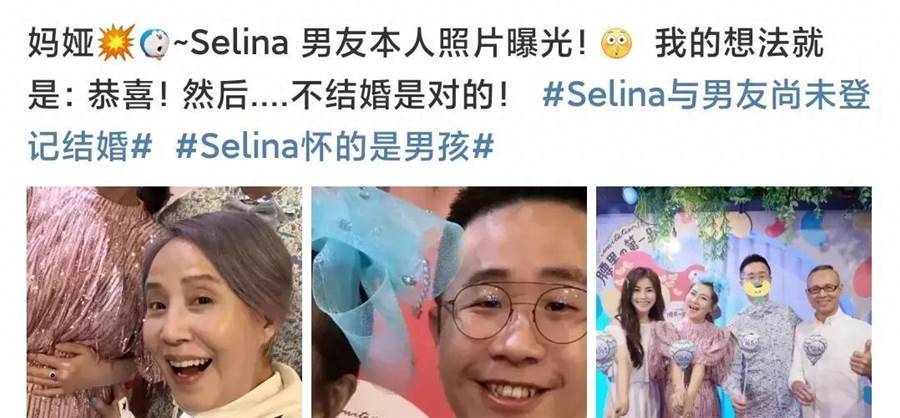Tap the wrapped hashtag text 记结婚#
Viewport: 900px width, 418px height.
pos(90,146)
